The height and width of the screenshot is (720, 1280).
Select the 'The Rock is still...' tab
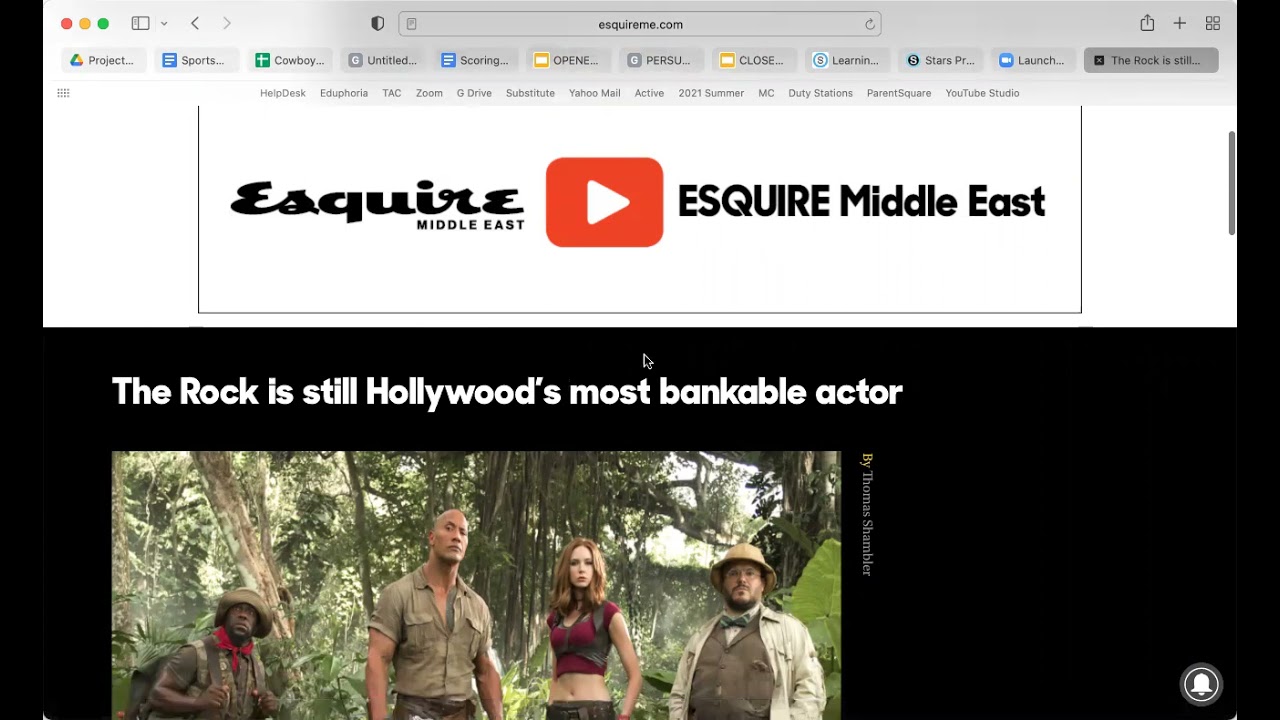coord(1151,60)
